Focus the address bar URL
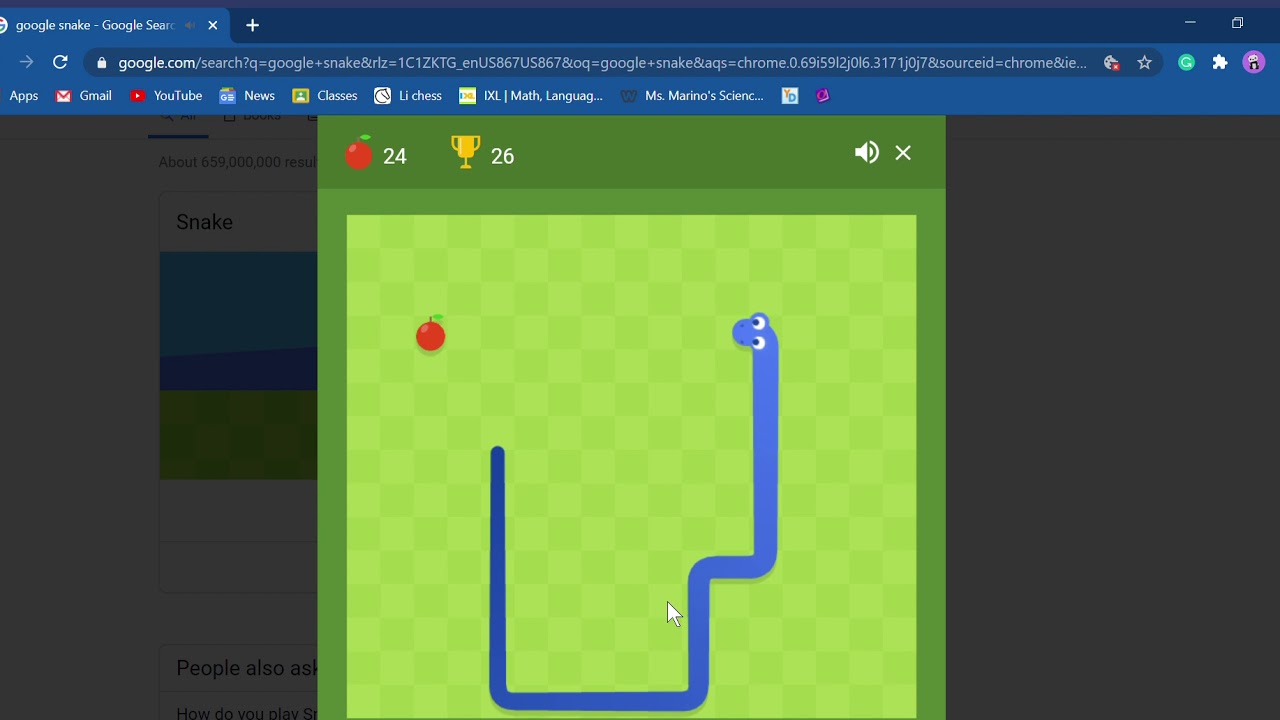Image resolution: width=1280 pixels, height=720 pixels. tap(602, 63)
